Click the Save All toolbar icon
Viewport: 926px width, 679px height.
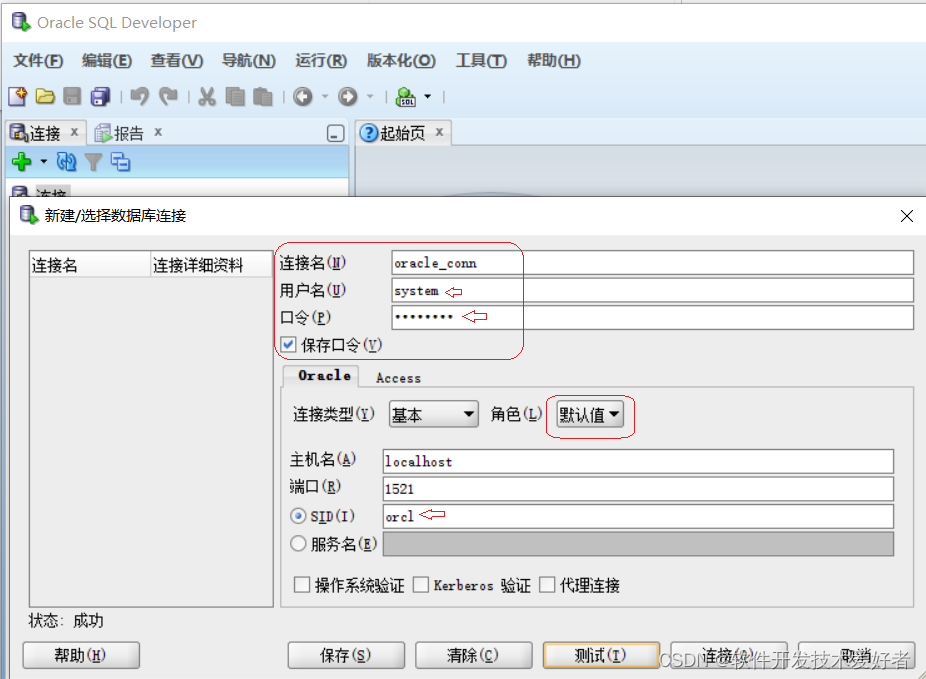[100, 96]
